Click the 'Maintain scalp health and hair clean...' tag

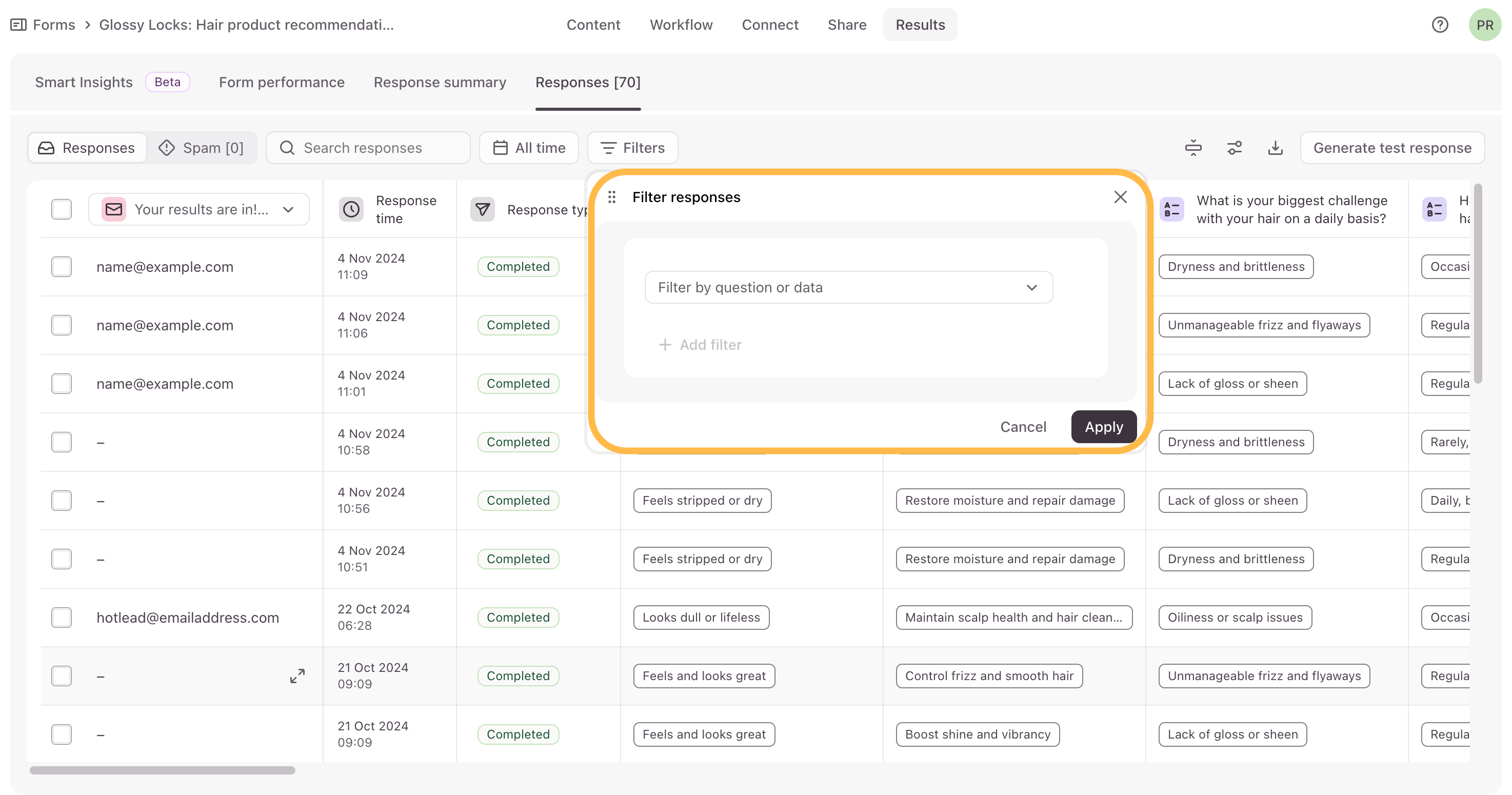[1013, 618]
